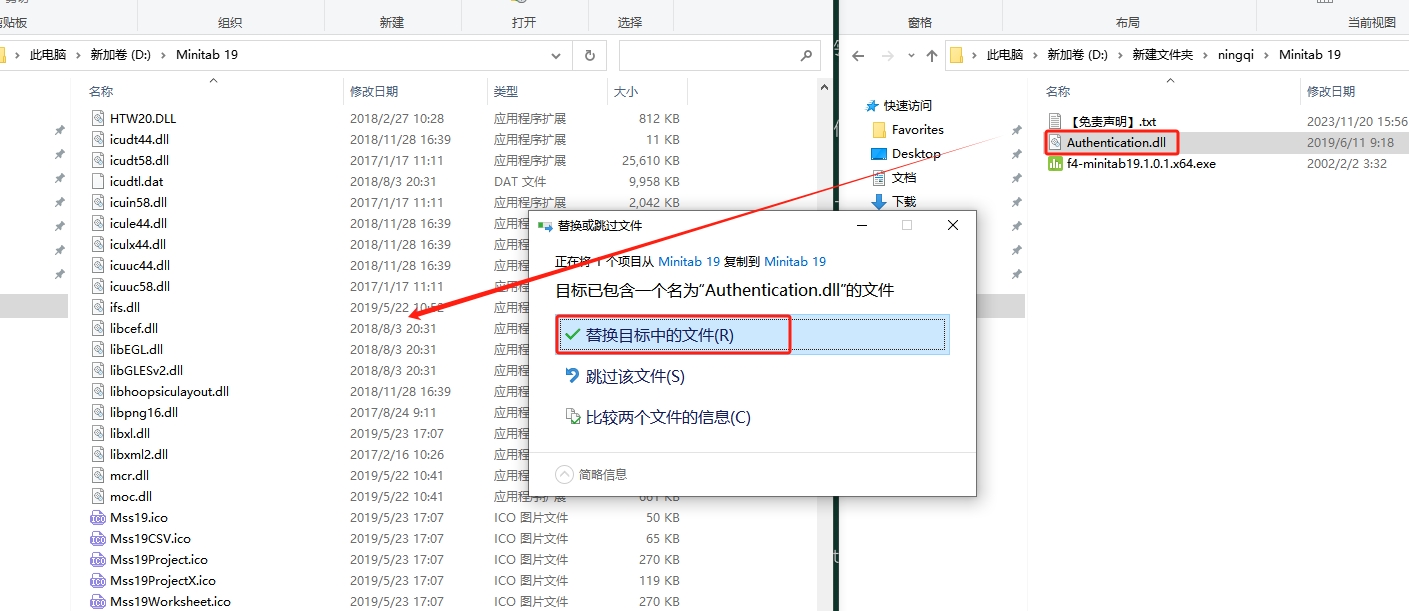Screen dimensions: 1409x611
Task: Click the disclaimer txt file icon
Action: pos(1055,121)
